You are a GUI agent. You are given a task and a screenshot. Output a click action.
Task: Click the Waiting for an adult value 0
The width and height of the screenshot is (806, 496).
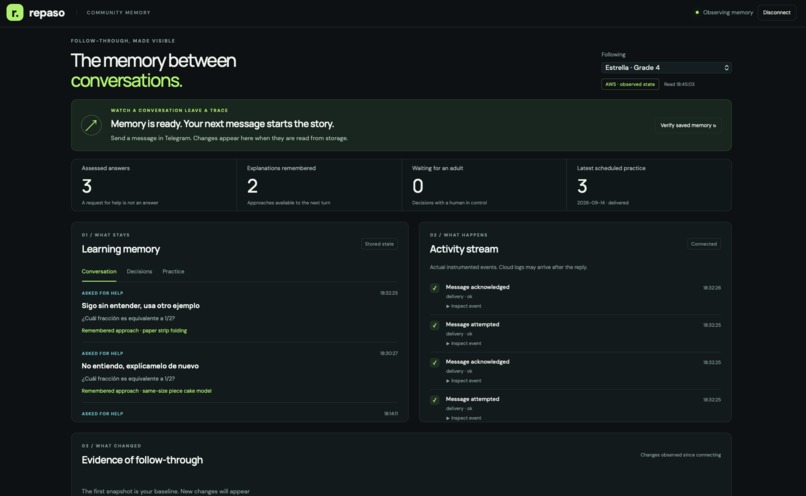coord(418,186)
